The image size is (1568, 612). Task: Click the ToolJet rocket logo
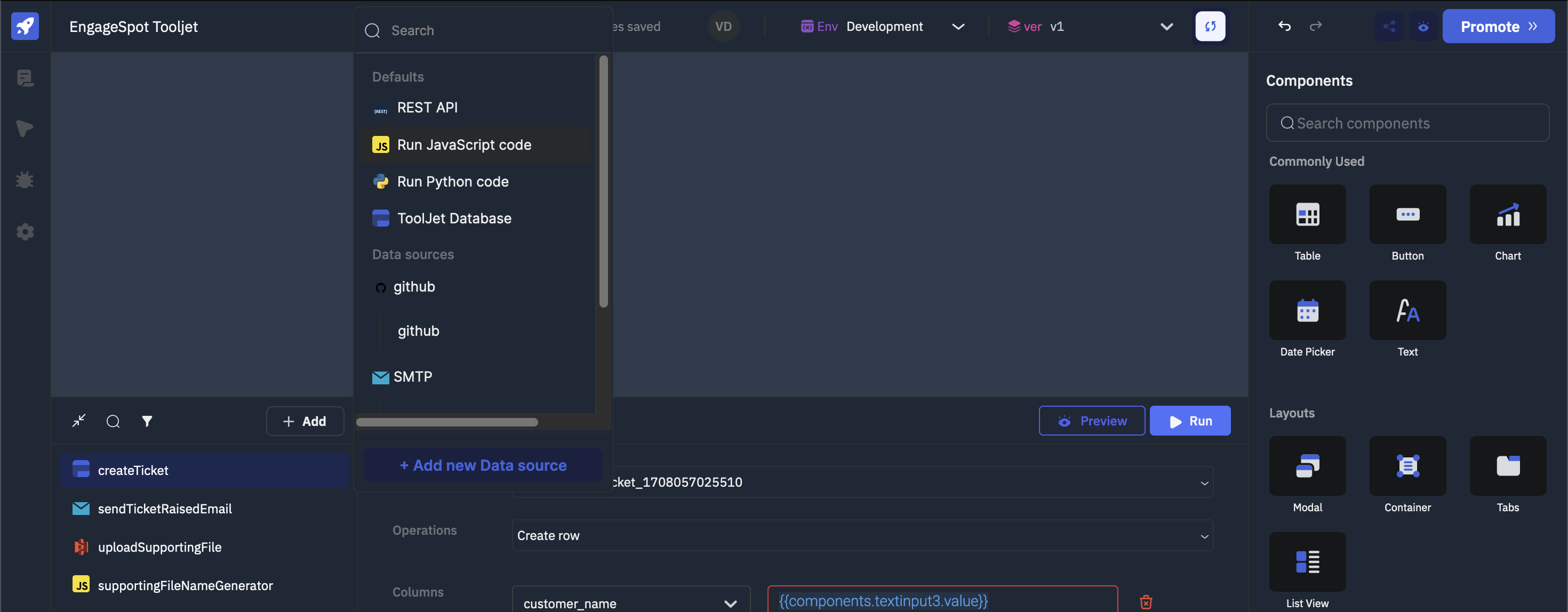coord(25,26)
